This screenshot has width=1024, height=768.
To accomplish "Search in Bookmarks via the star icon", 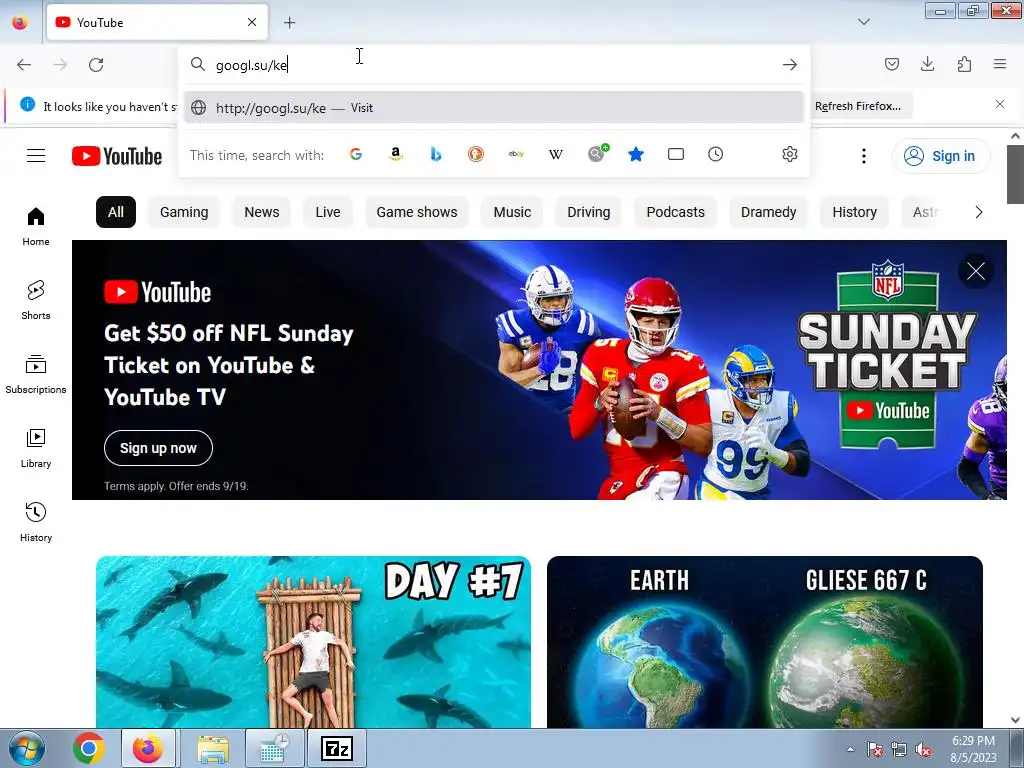I will point(636,154).
